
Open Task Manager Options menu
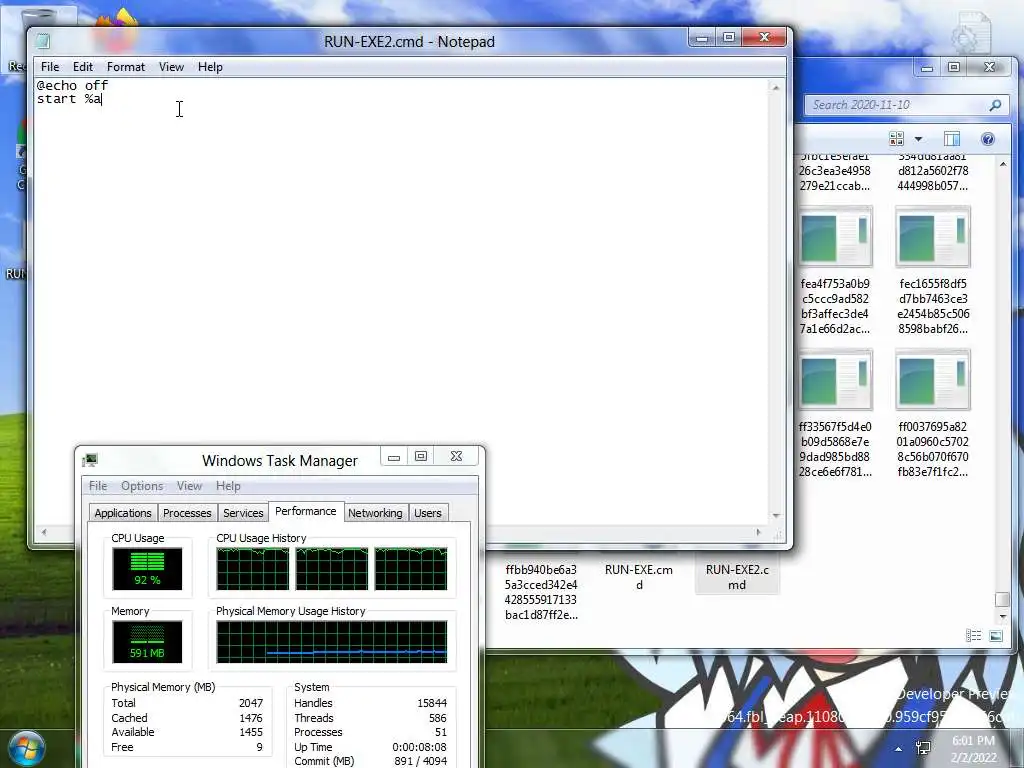142,486
